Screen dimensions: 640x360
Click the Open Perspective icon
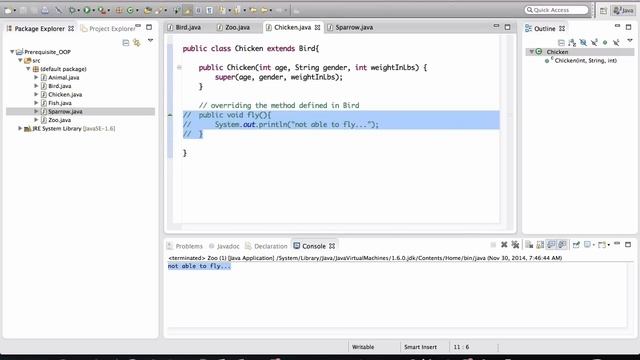coord(603,11)
